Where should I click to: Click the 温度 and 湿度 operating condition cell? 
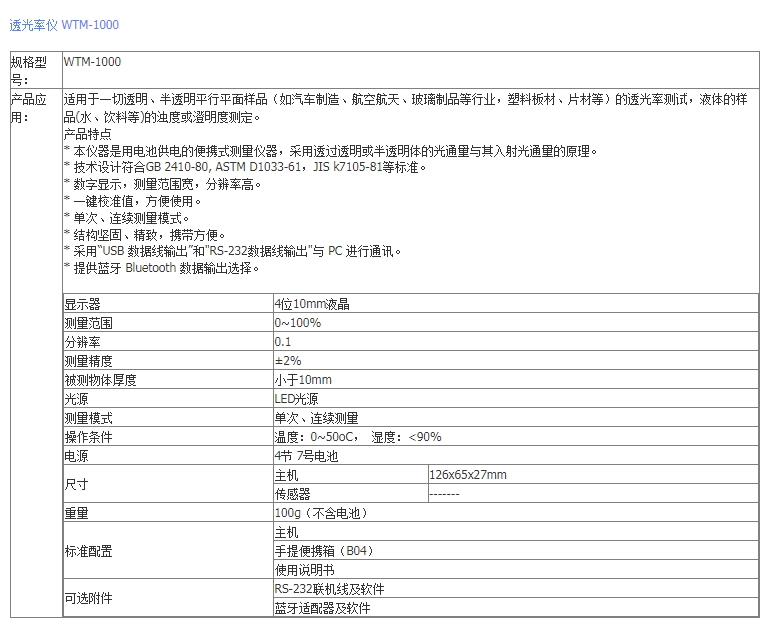[x=357, y=437]
